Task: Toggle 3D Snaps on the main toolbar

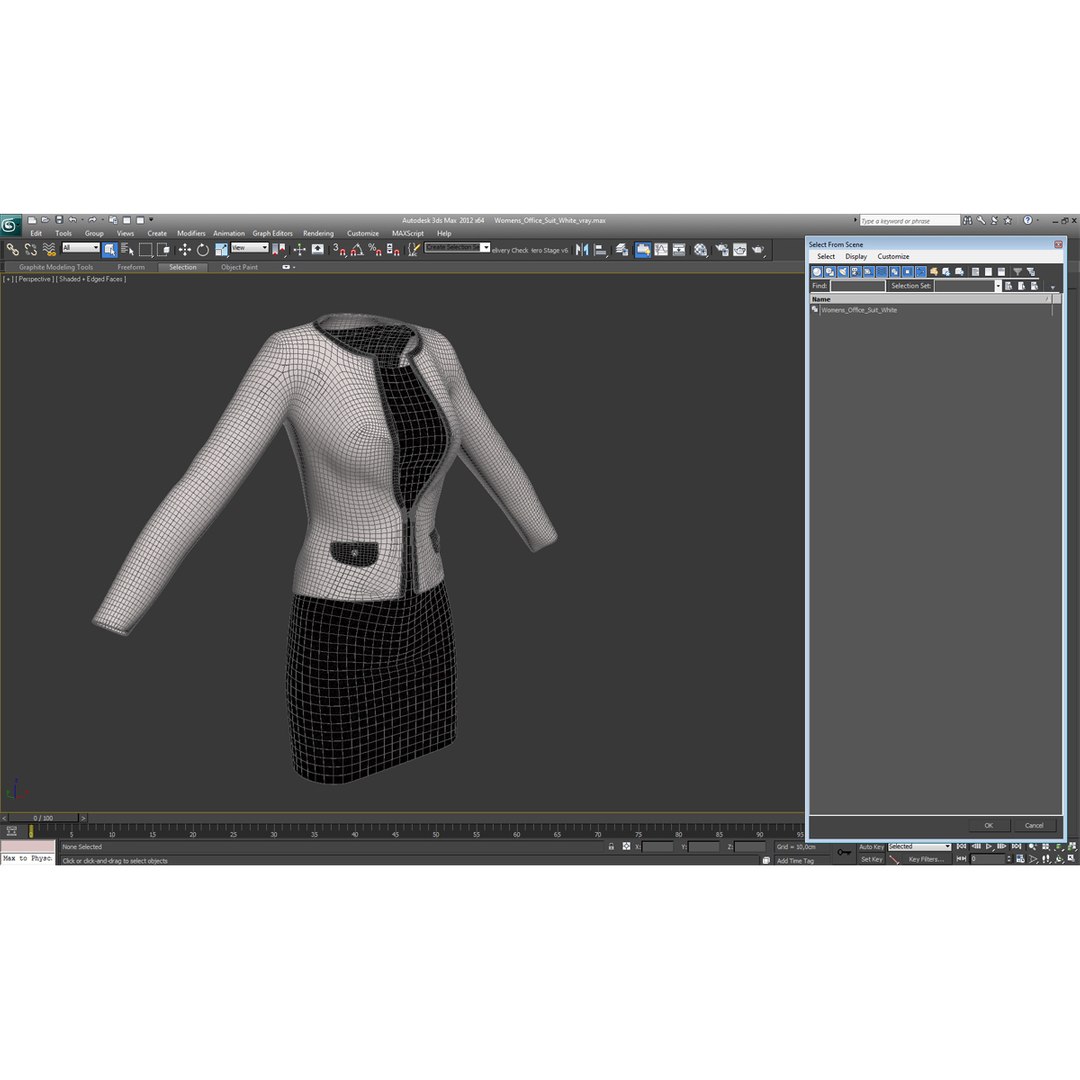Action: click(339, 249)
